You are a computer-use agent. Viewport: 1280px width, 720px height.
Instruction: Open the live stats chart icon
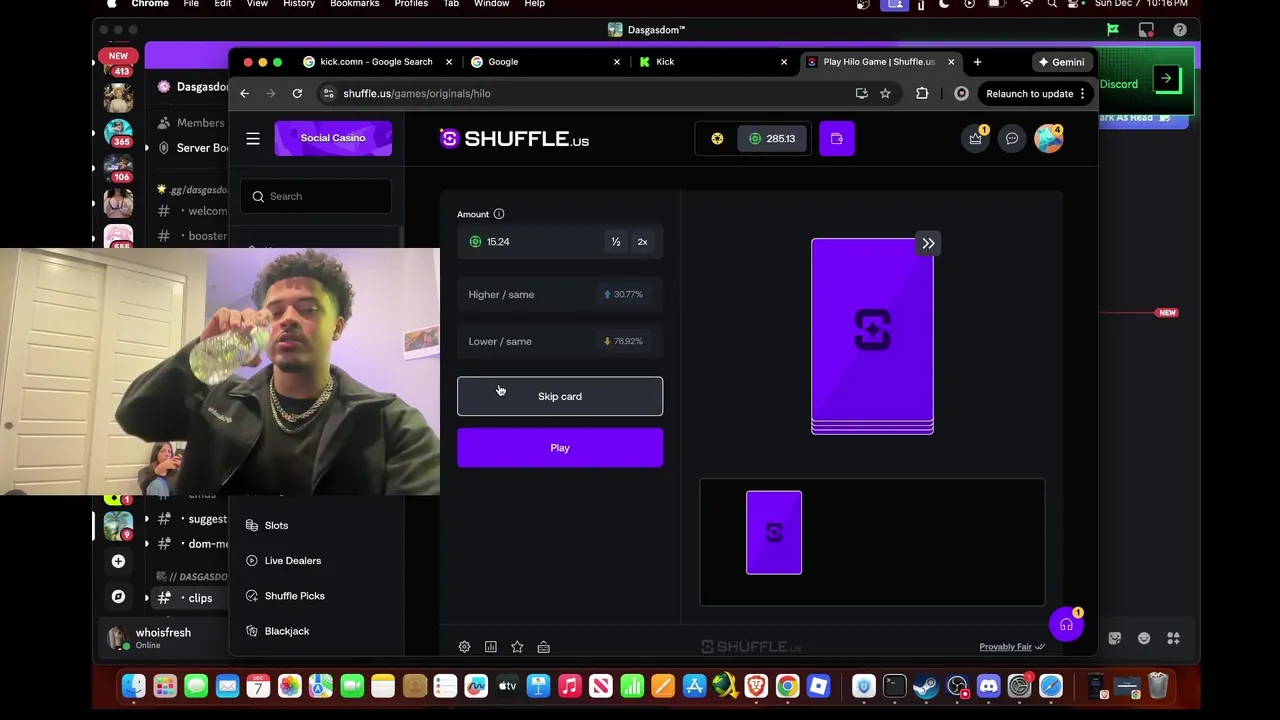[x=491, y=647]
